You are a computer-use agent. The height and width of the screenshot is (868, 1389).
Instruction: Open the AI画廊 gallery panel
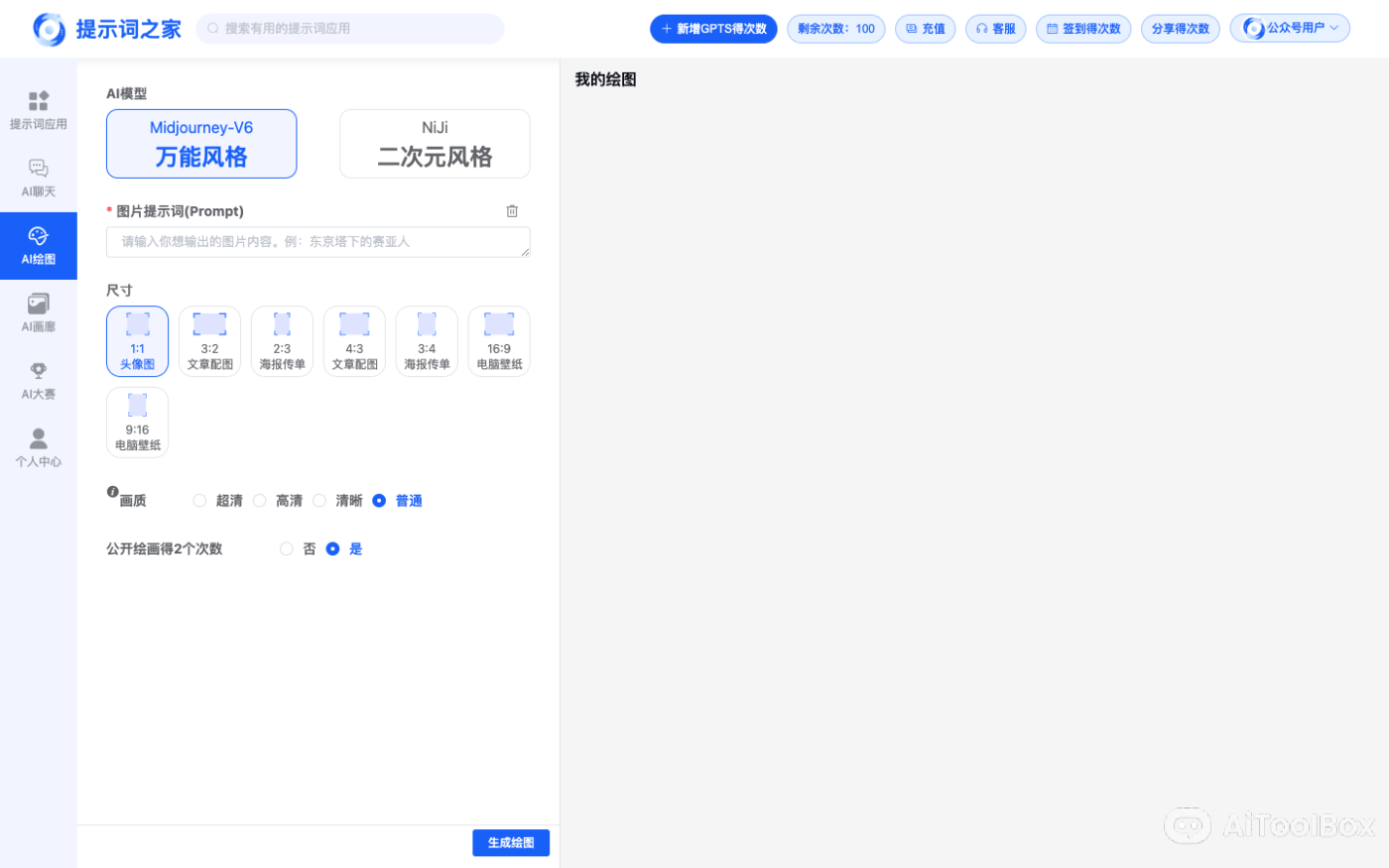point(38,312)
